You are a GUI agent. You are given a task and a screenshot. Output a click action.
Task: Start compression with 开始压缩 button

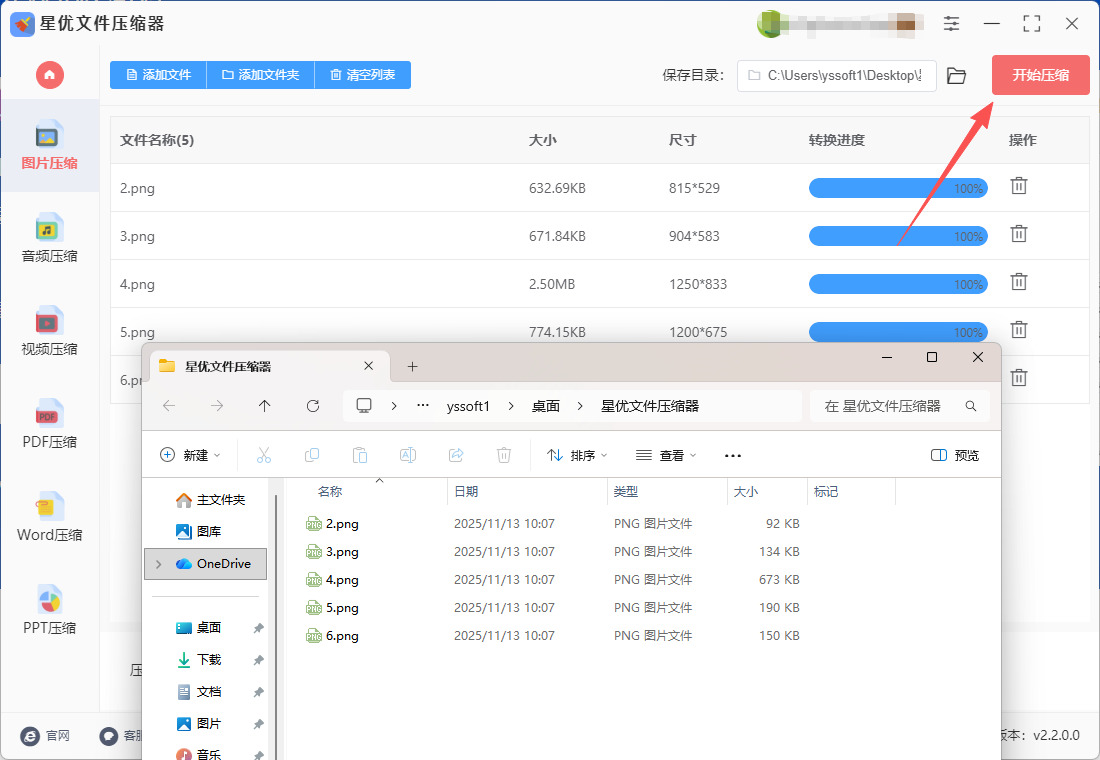(x=1040, y=75)
